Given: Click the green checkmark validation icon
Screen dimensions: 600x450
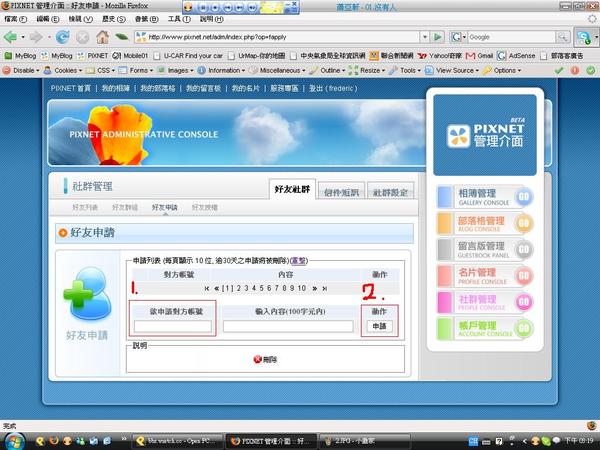Looking at the screenshot, I should [x=559, y=70].
